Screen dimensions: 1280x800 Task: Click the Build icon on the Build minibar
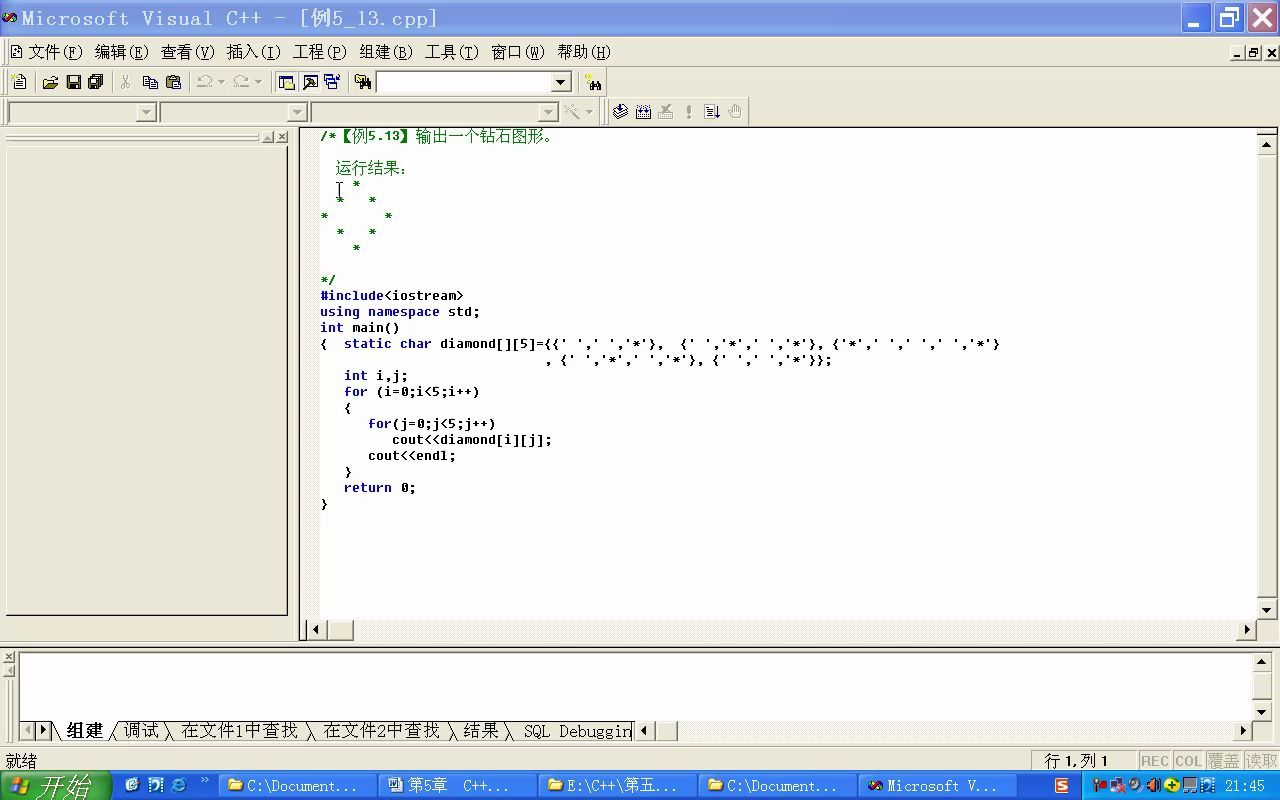643,111
